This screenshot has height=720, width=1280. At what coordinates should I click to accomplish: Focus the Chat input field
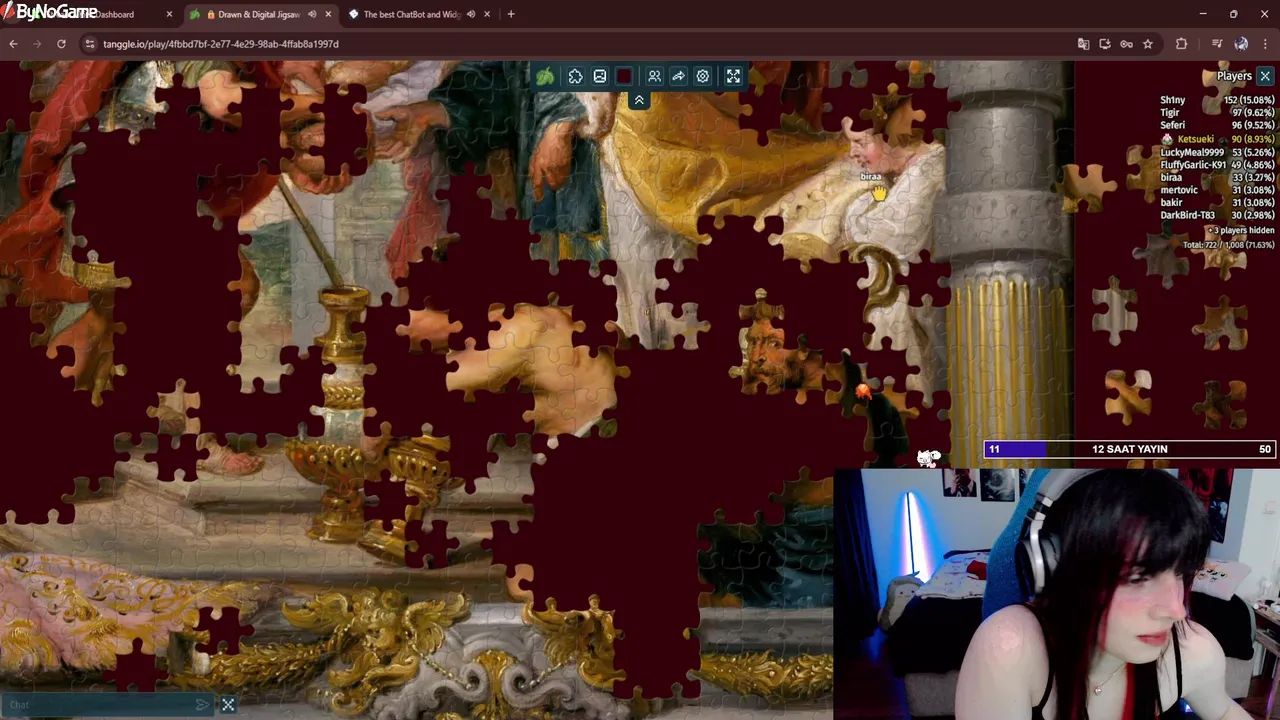pos(100,705)
